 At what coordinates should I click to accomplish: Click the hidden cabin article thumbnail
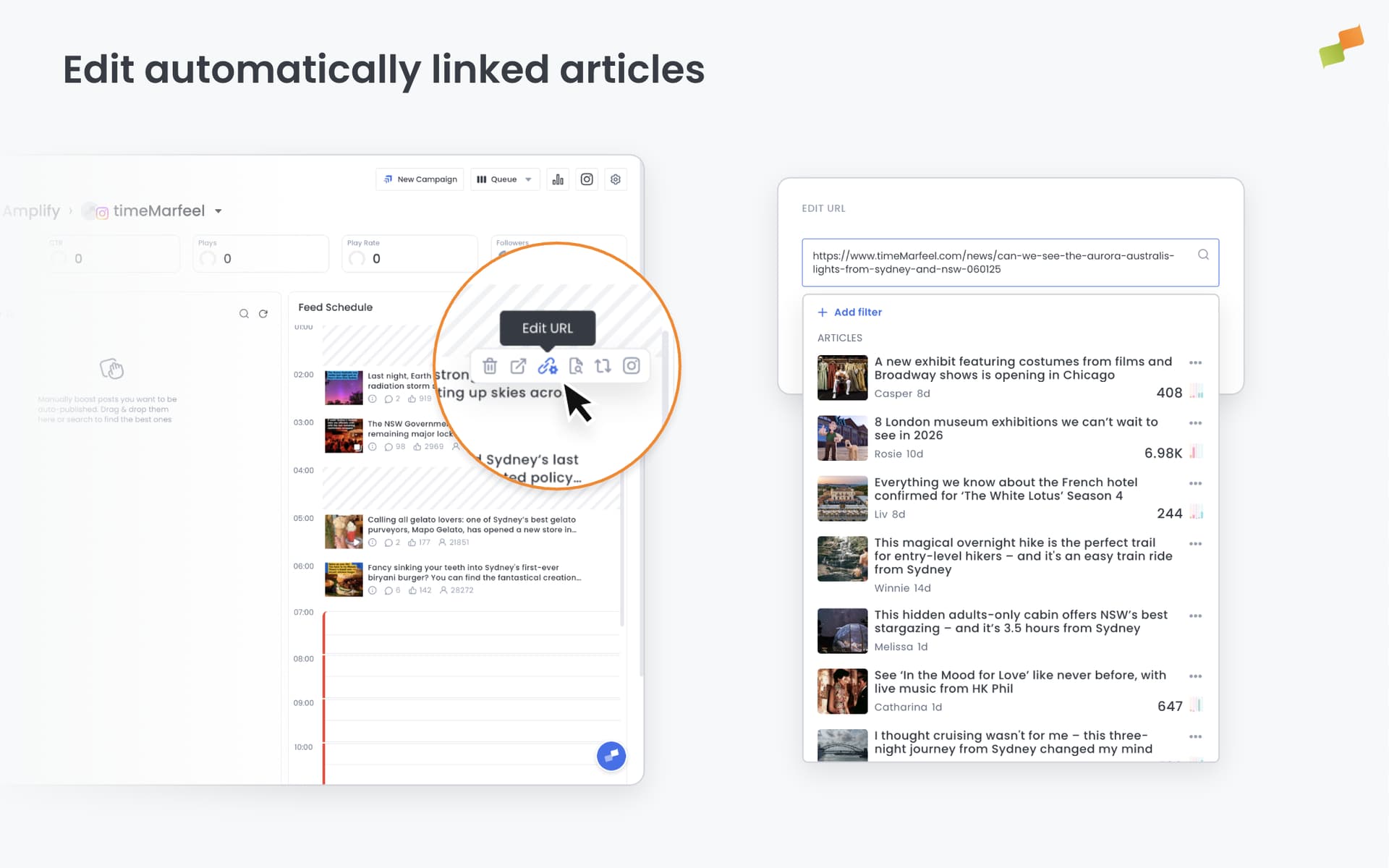pyautogui.click(x=842, y=630)
